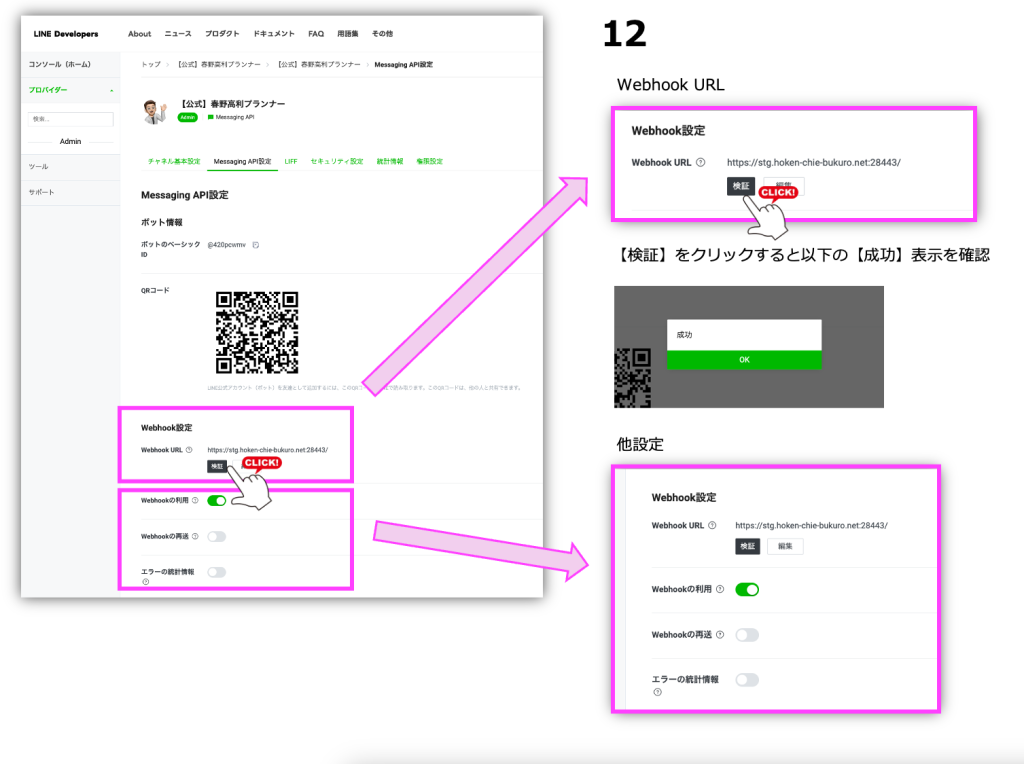This screenshot has height=764, width=1024.
Task: Click the ボット情報 section heading
Action: [x=162, y=223]
